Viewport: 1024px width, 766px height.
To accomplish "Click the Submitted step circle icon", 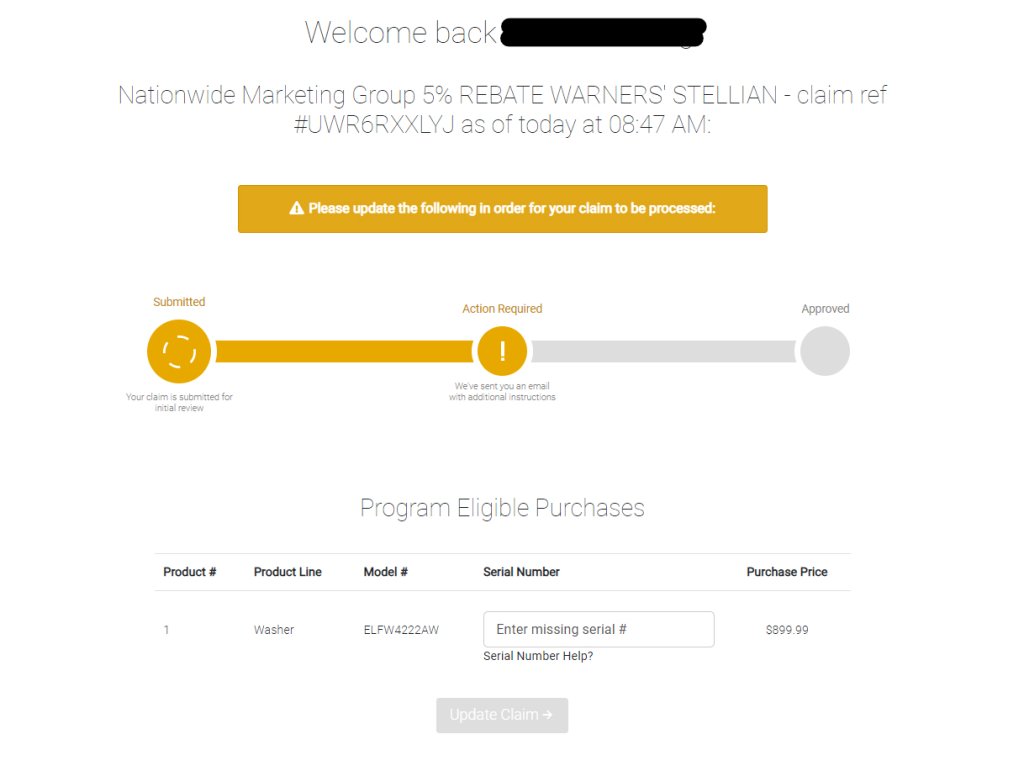I will (x=179, y=351).
